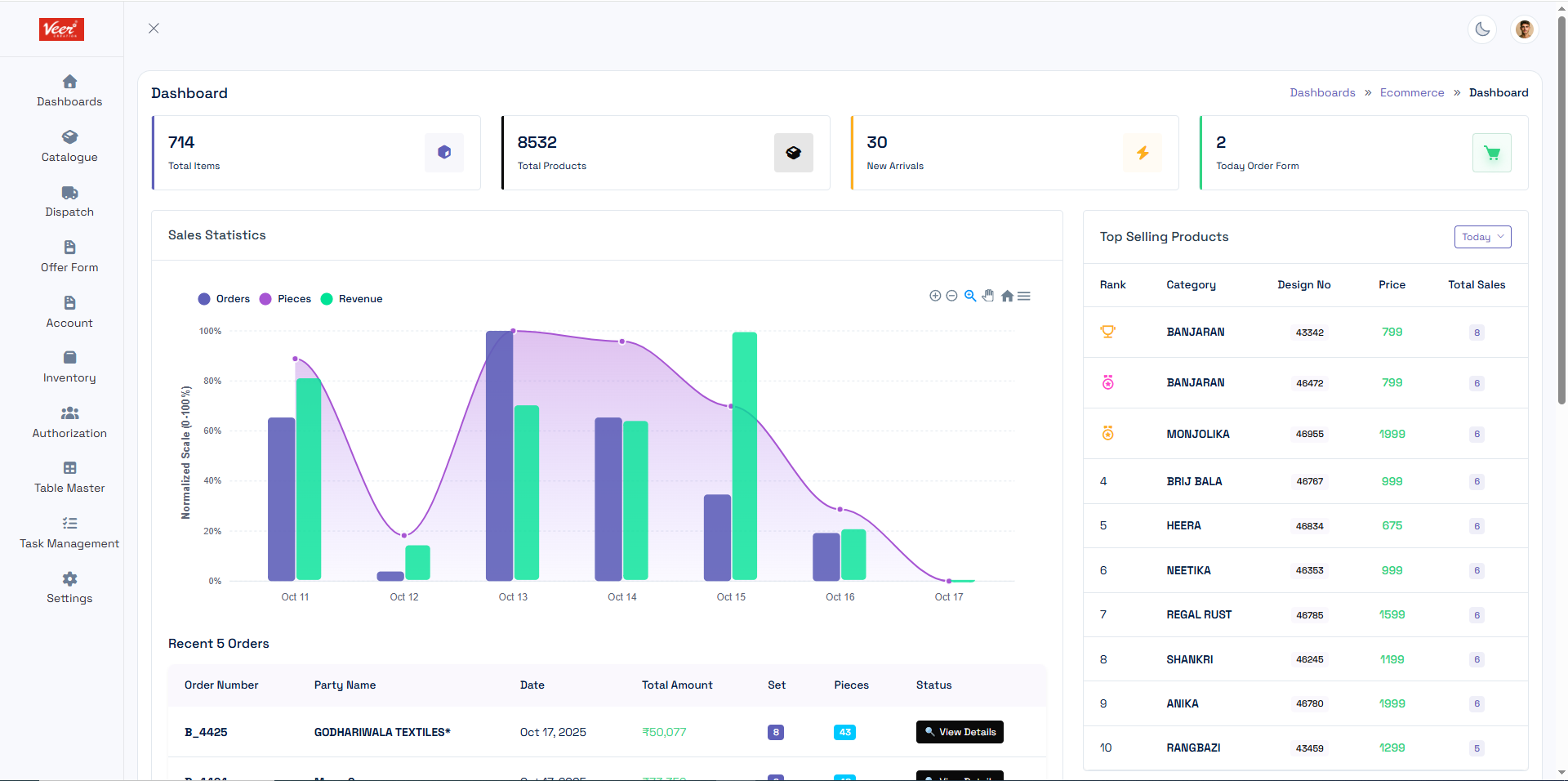Open the Today period dropdown
This screenshot has height=781, width=1568.
(1482, 237)
